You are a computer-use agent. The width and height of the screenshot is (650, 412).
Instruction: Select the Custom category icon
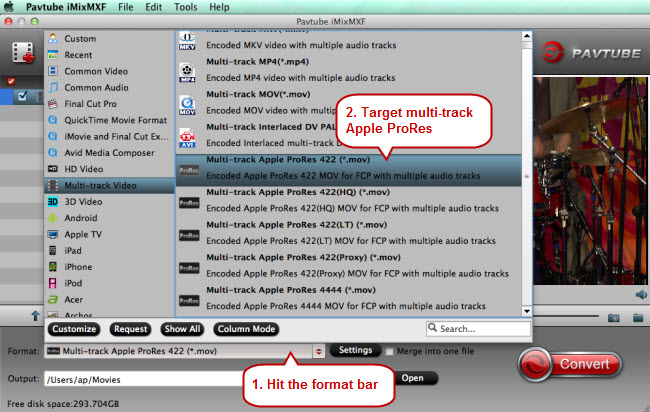[x=53, y=38]
